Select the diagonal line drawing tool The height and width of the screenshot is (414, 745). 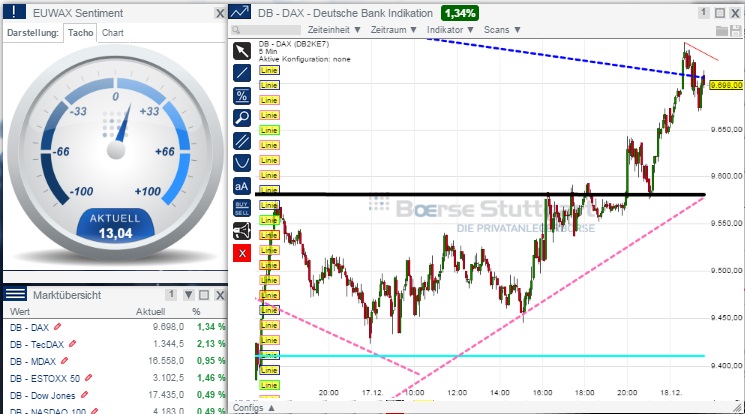point(242,73)
